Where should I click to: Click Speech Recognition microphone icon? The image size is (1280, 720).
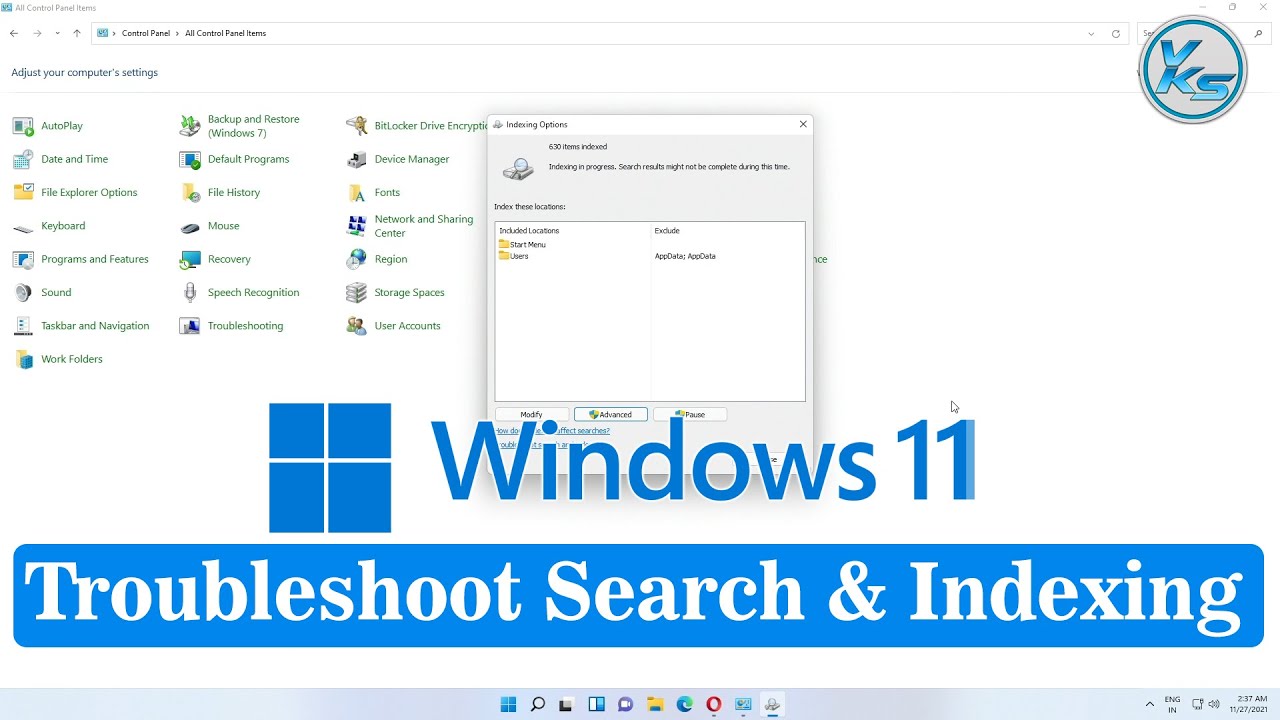pyautogui.click(x=190, y=292)
